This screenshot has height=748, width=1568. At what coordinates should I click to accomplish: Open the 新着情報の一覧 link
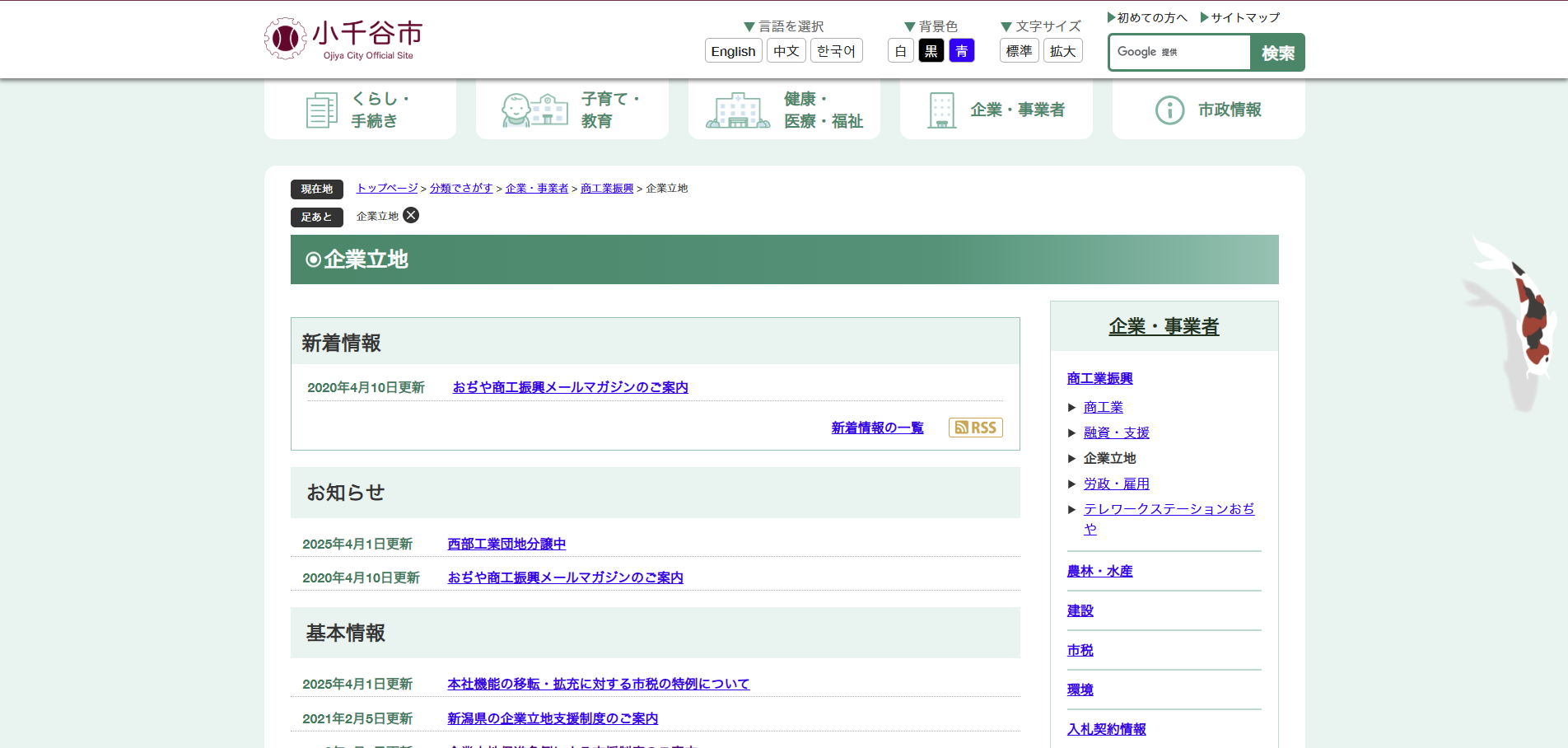pos(877,428)
